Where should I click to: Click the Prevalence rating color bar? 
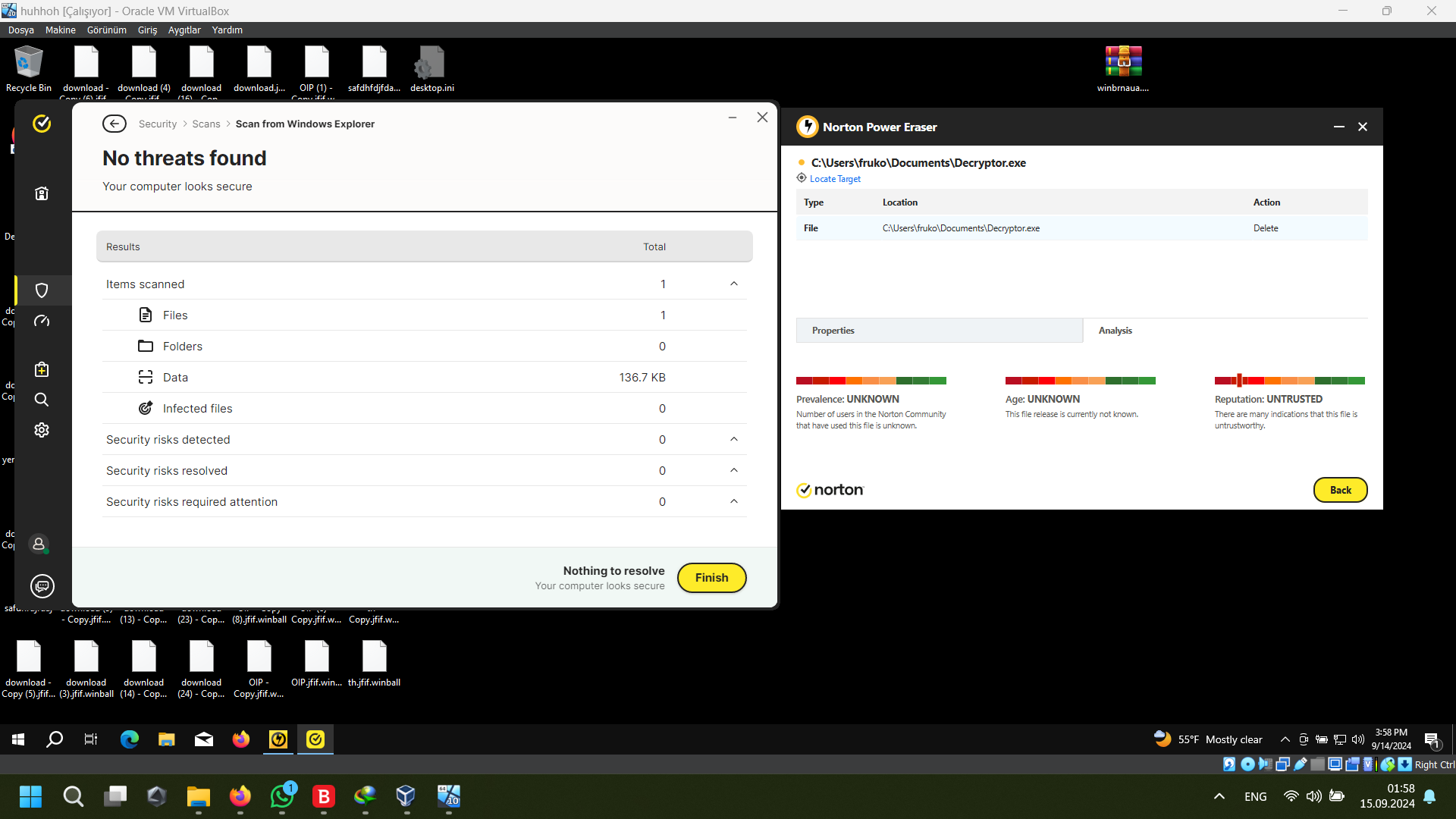click(x=871, y=381)
